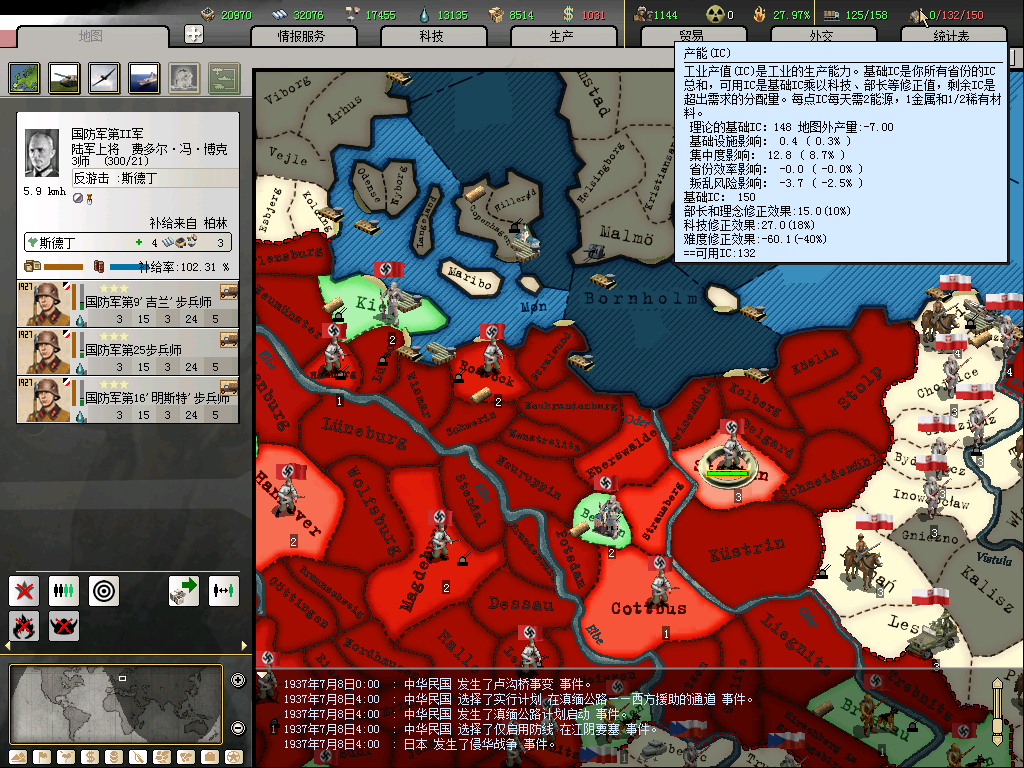Select the continents region map filter icon
This screenshot has height=768, width=1024.
[x=162, y=757]
